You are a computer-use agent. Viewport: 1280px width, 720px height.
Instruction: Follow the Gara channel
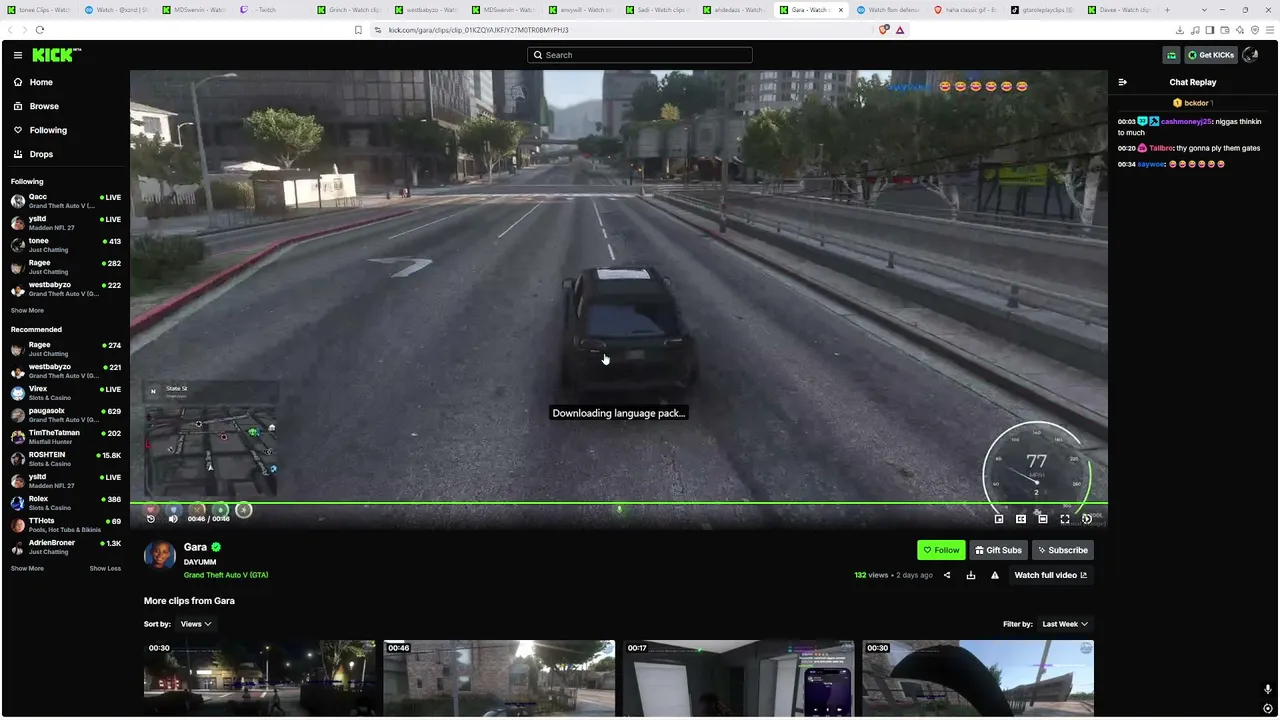tap(941, 550)
